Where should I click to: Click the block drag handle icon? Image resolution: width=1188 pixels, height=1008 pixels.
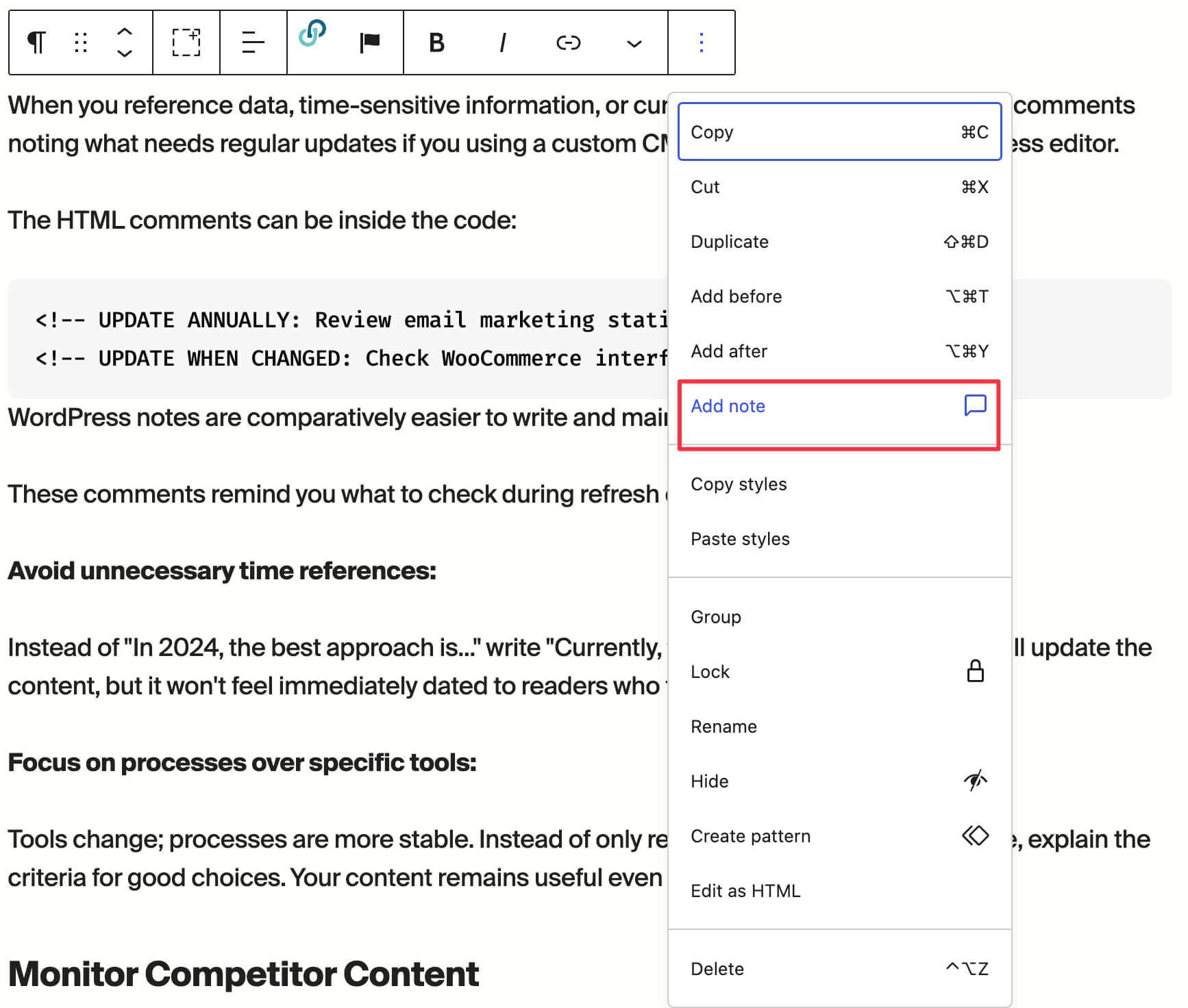point(80,42)
